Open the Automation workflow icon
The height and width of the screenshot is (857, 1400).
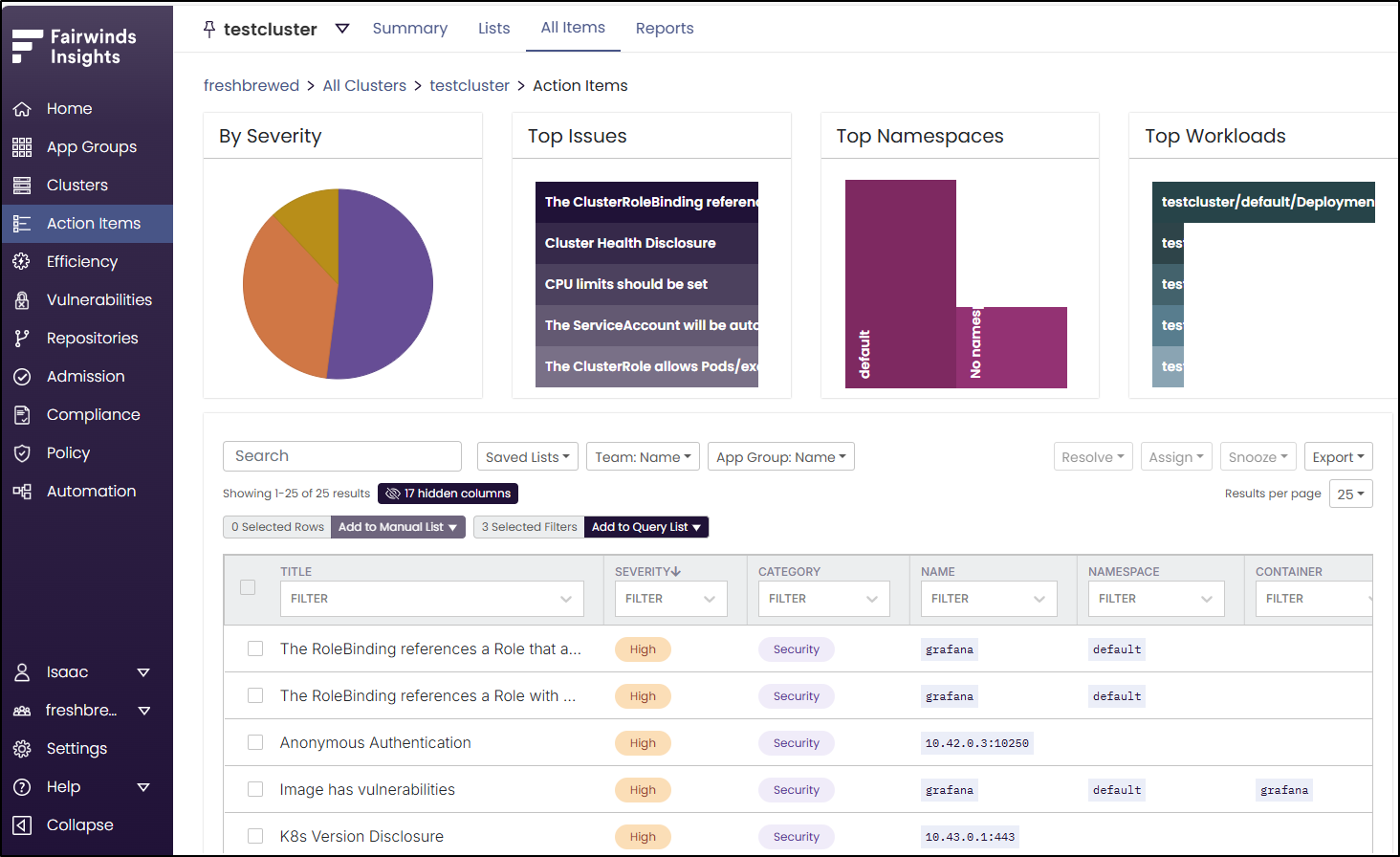pyautogui.click(x=22, y=492)
